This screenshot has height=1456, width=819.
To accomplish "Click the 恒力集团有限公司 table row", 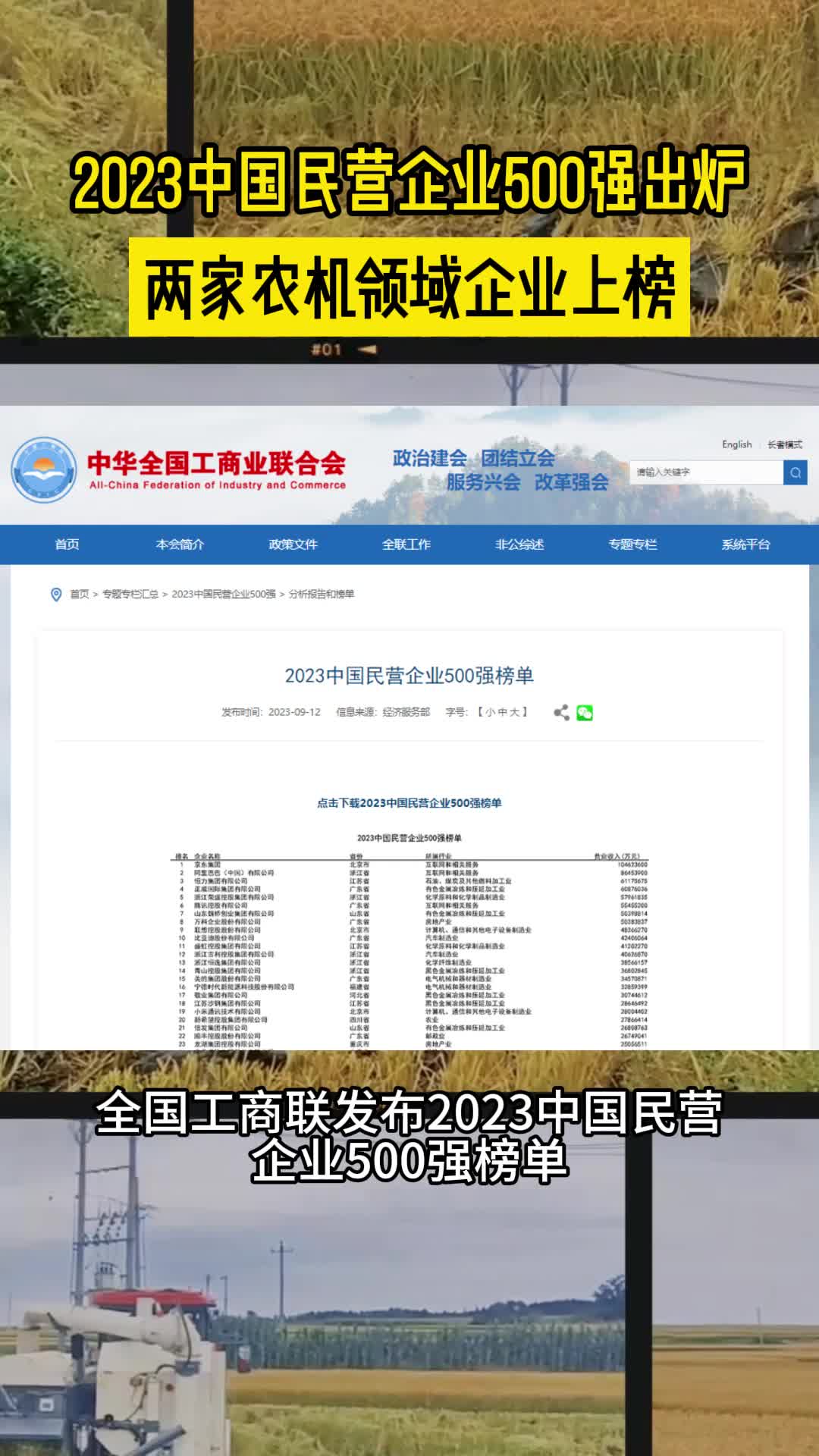I will point(409,881).
